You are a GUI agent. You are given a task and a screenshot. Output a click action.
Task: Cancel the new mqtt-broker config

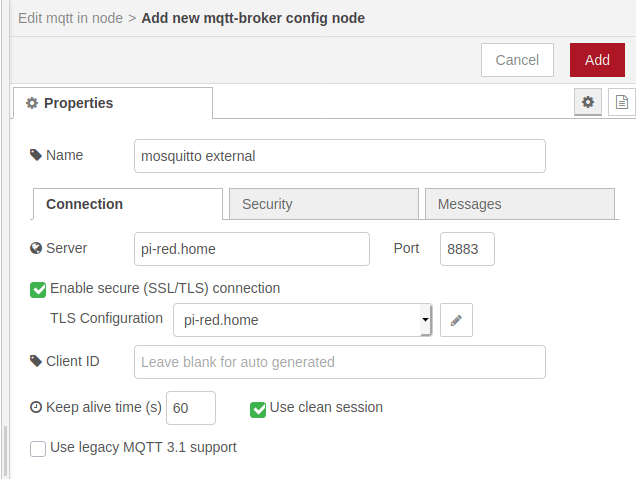tap(517, 60)
